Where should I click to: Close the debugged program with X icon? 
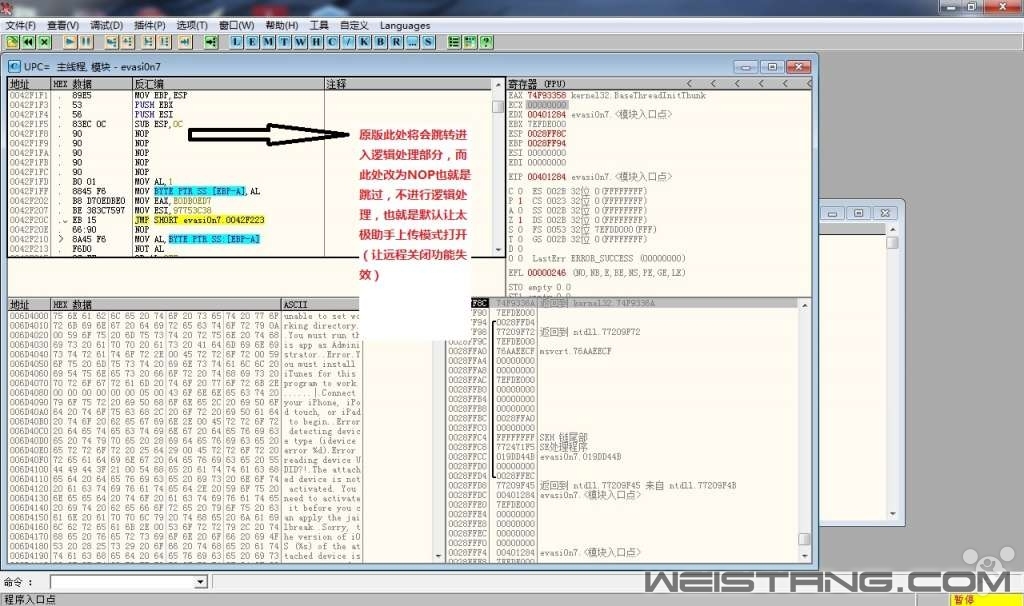pos(45,42)
